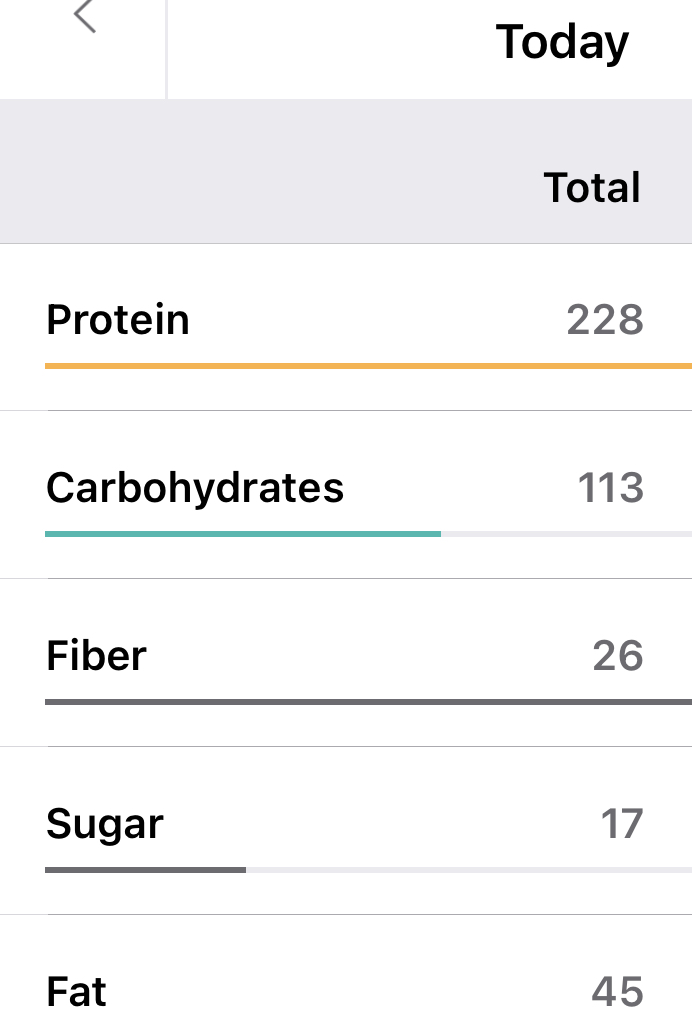Tap the teal filled Carbohydrates progress bar
The image size is (692, 1034).
[x=243, y=534]
